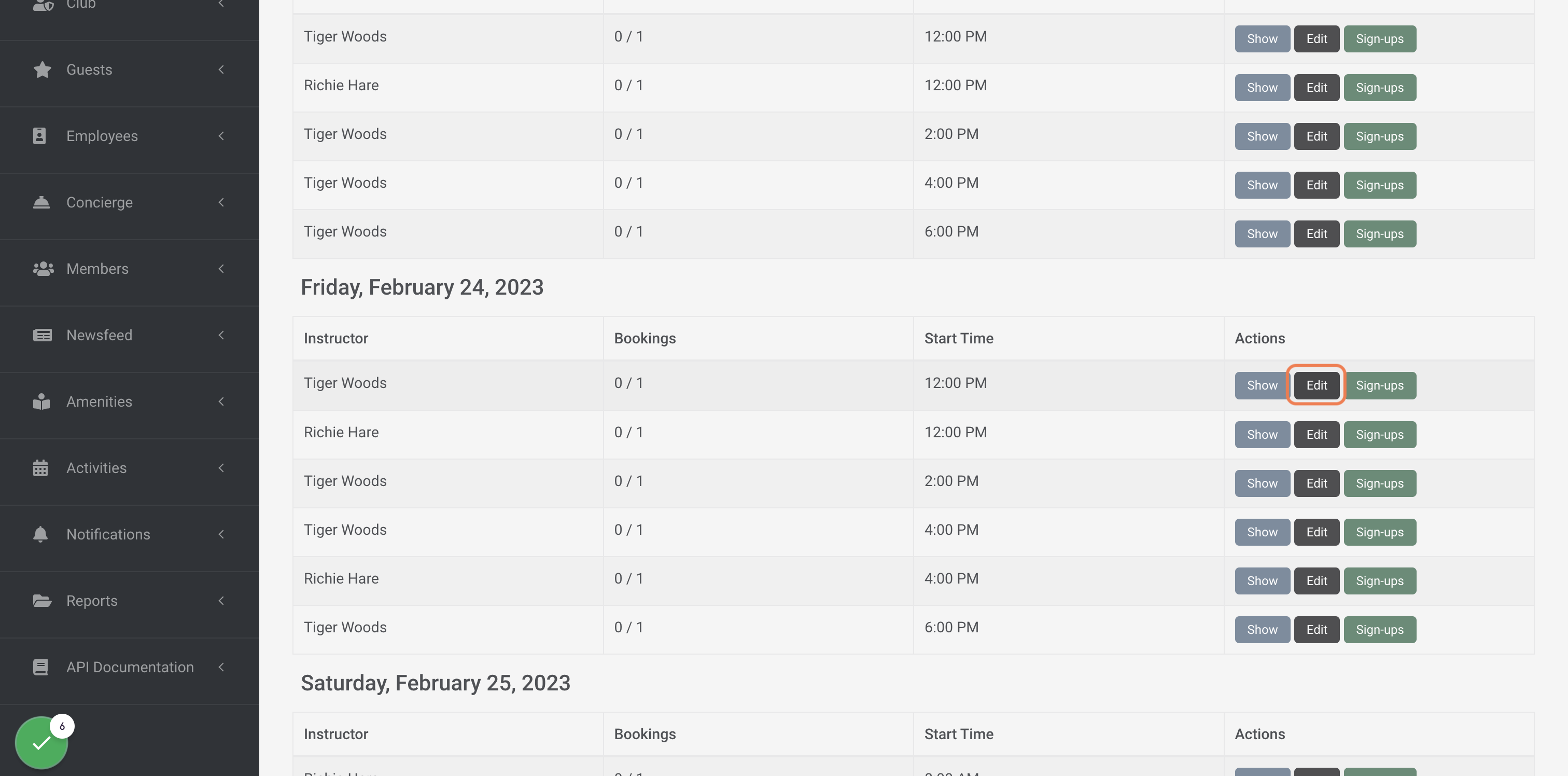Open the green checkmark checklist badge
The height and width of the screenshot is (776, 1568).
click(41, 743)
